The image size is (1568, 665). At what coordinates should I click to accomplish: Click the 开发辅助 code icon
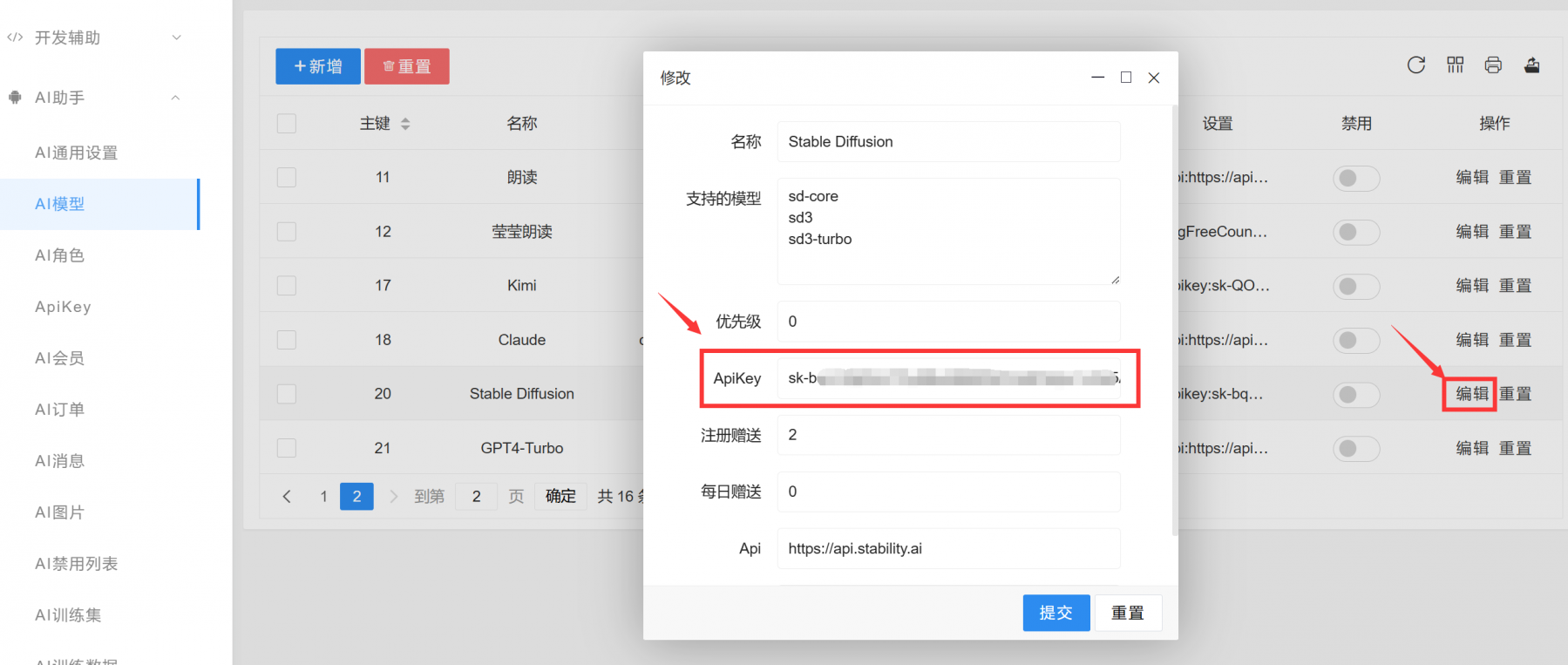pyautogui.click(x=15, y=37)
